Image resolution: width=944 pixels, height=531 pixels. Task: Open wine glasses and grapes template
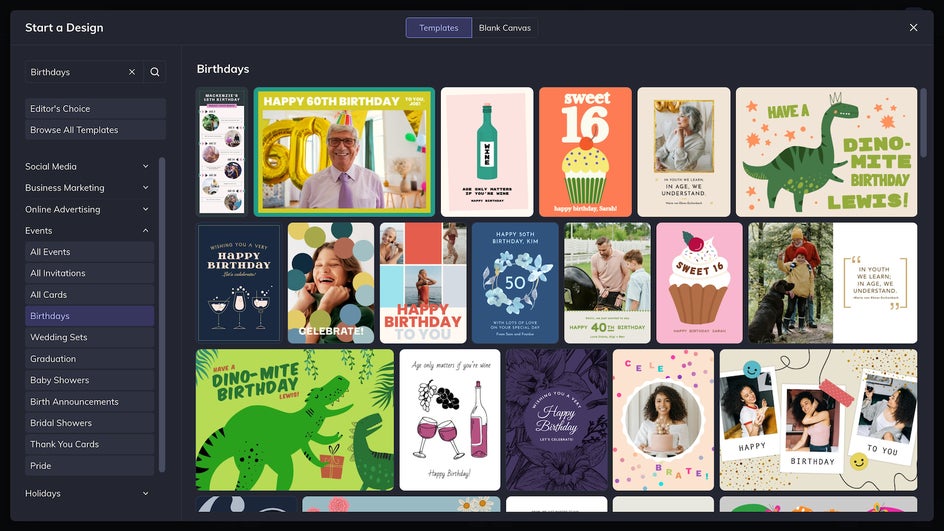coord(450,420)
